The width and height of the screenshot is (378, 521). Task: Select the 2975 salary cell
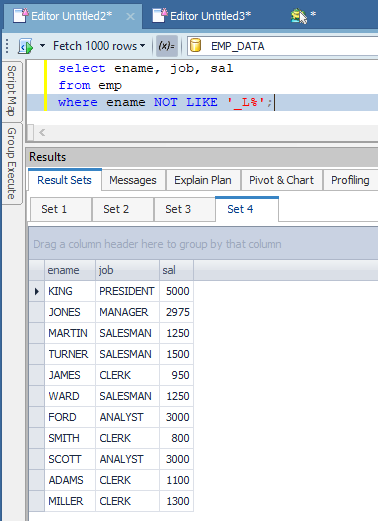coord(176,312)
